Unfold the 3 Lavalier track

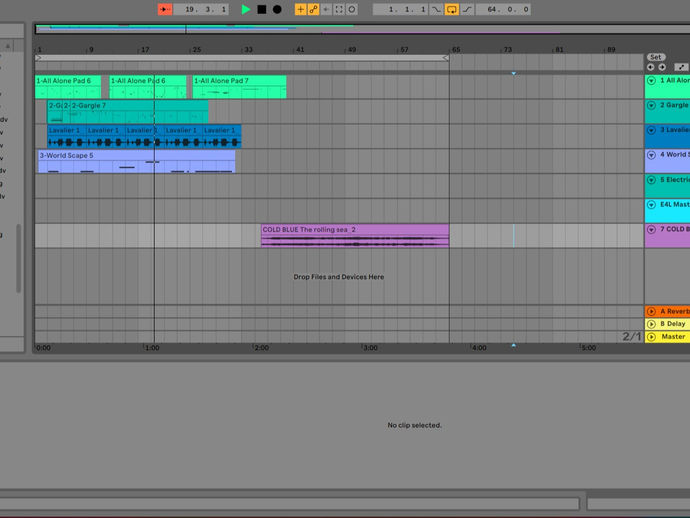[x=652, y=130]
